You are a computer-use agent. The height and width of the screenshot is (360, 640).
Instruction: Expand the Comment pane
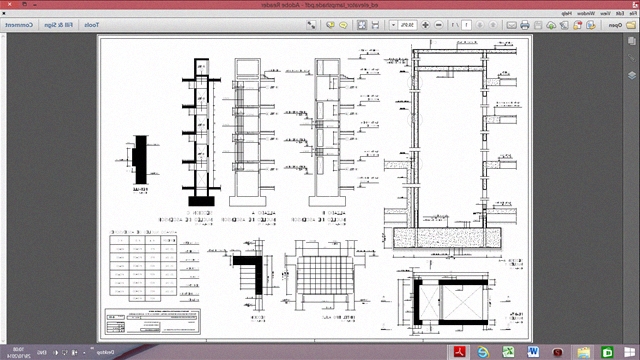tap(19, 25)
